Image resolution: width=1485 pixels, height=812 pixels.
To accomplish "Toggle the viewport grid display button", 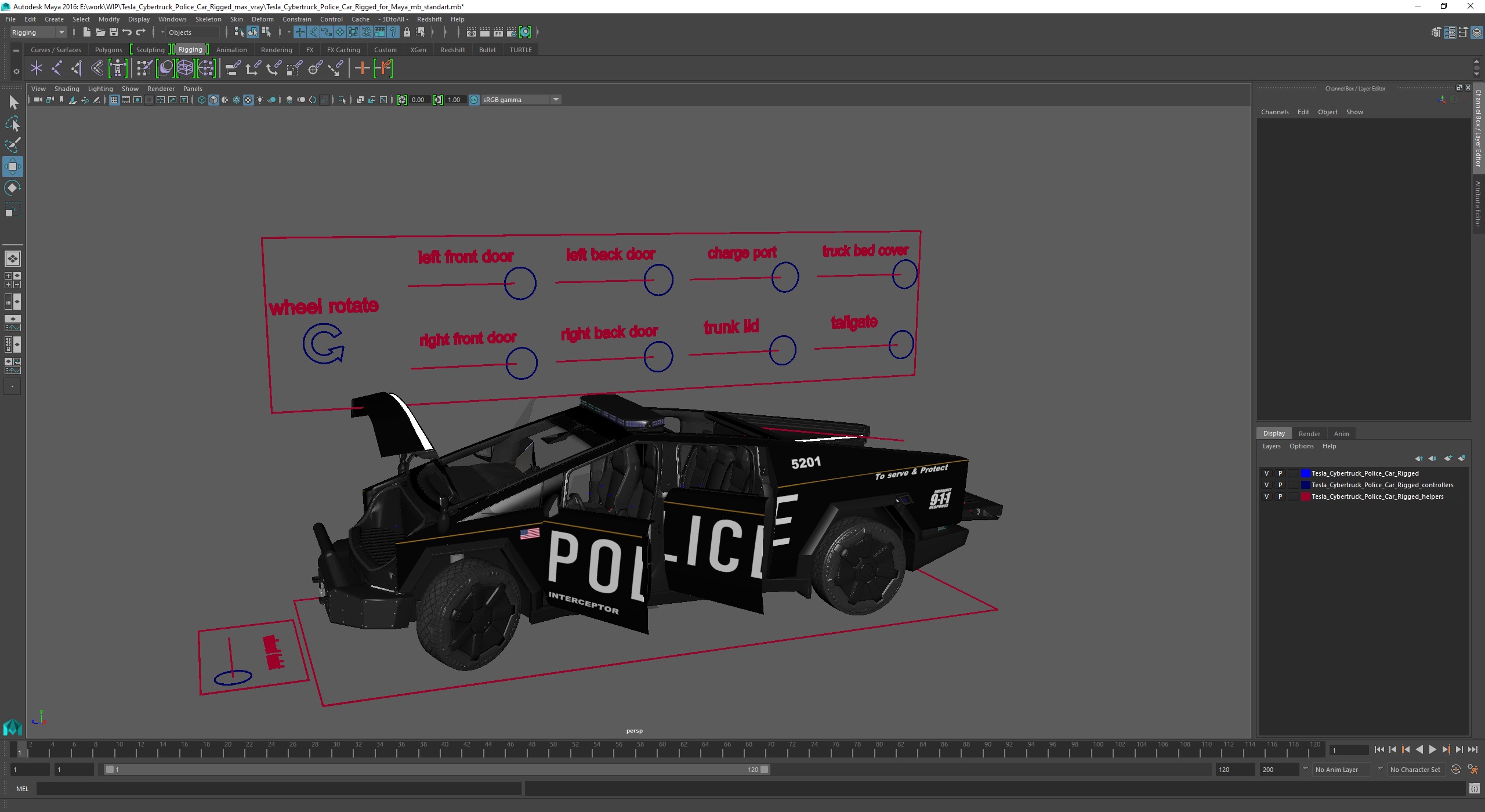I will [x=114, y=100].
